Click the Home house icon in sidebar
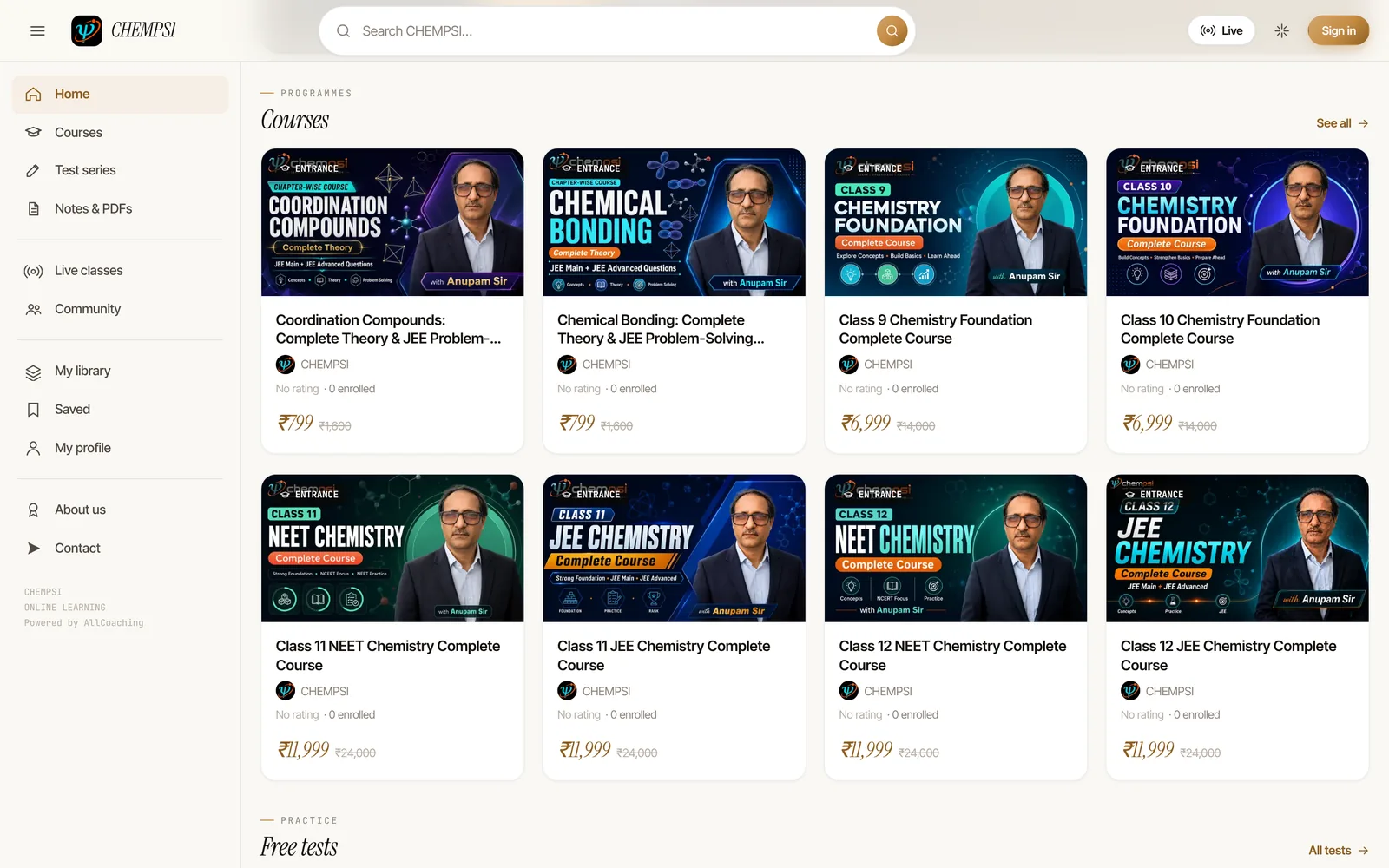Viewport: 1389px width, 868px height. pyautogui.click(x=34, y=95)
